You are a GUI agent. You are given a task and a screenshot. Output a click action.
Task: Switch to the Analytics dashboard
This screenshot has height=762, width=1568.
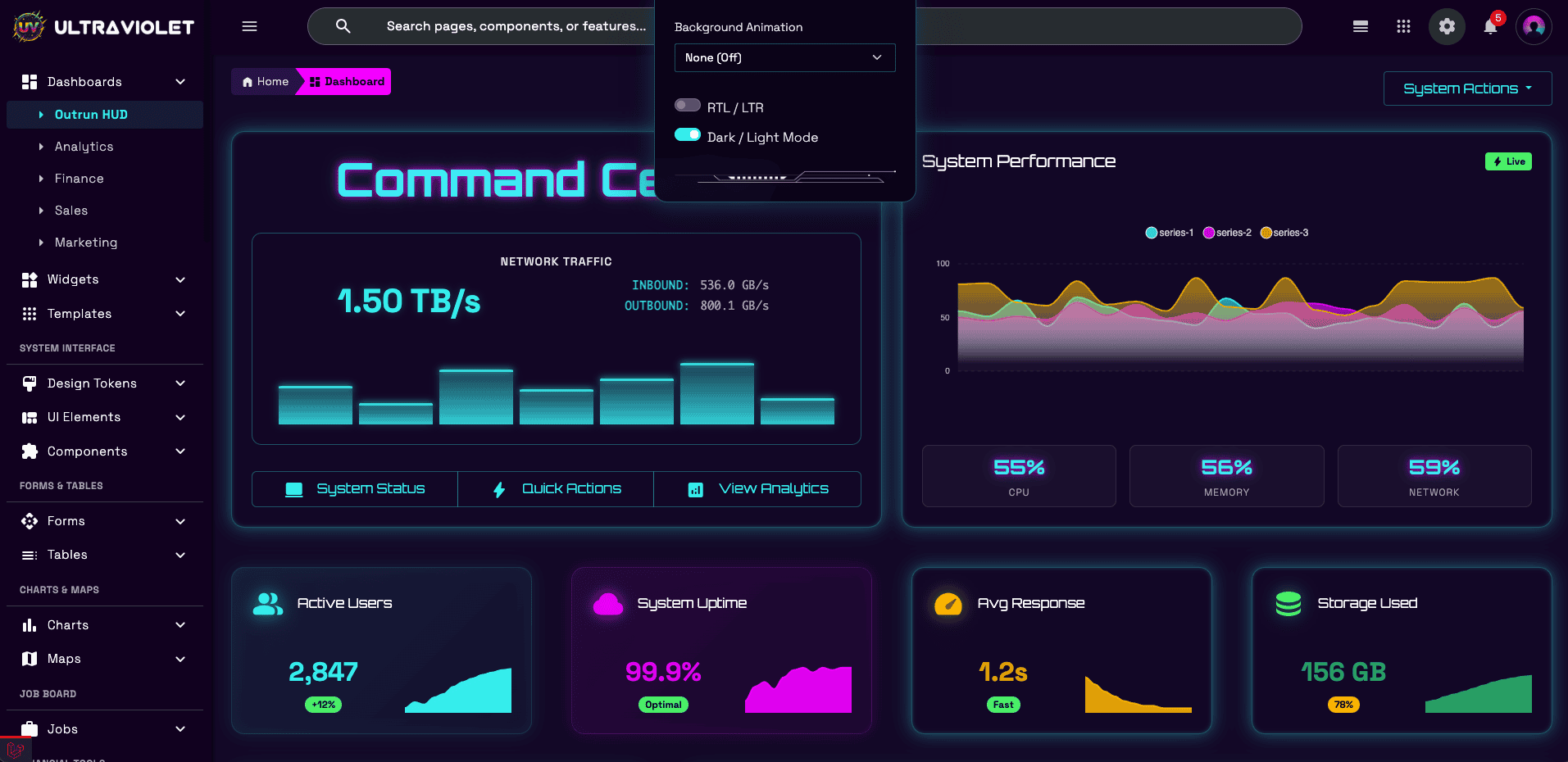coord(84,146)
